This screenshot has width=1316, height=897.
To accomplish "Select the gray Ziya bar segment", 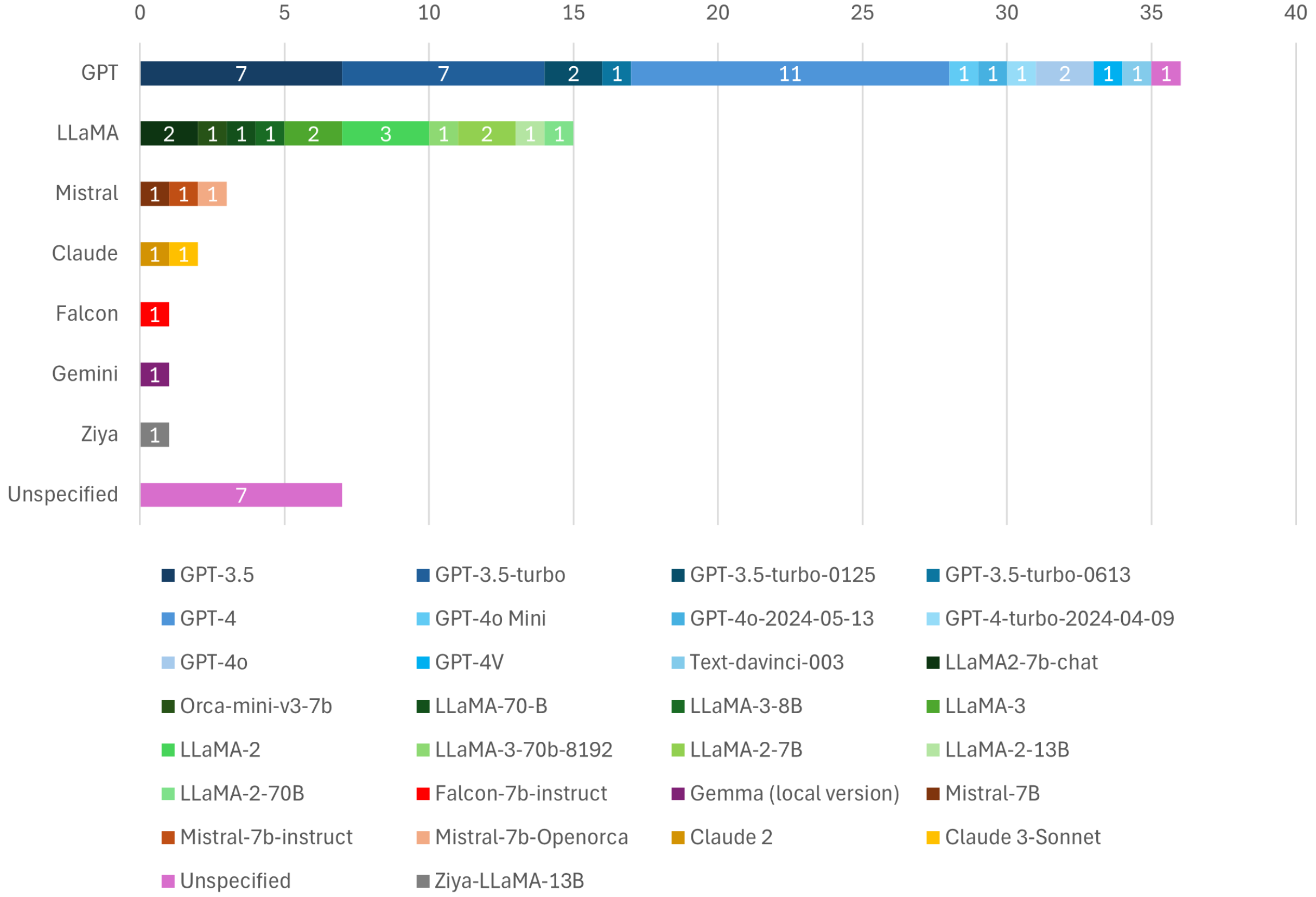I will tap(155, 435).
